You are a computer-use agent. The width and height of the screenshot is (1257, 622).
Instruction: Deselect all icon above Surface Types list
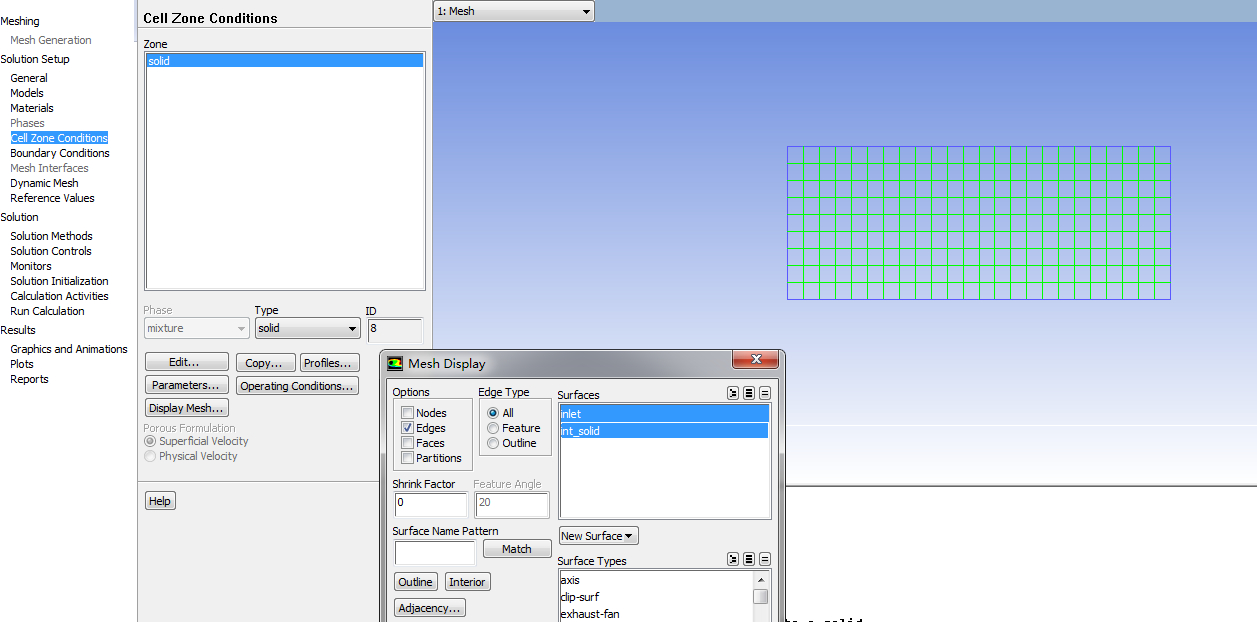(765, 559)
